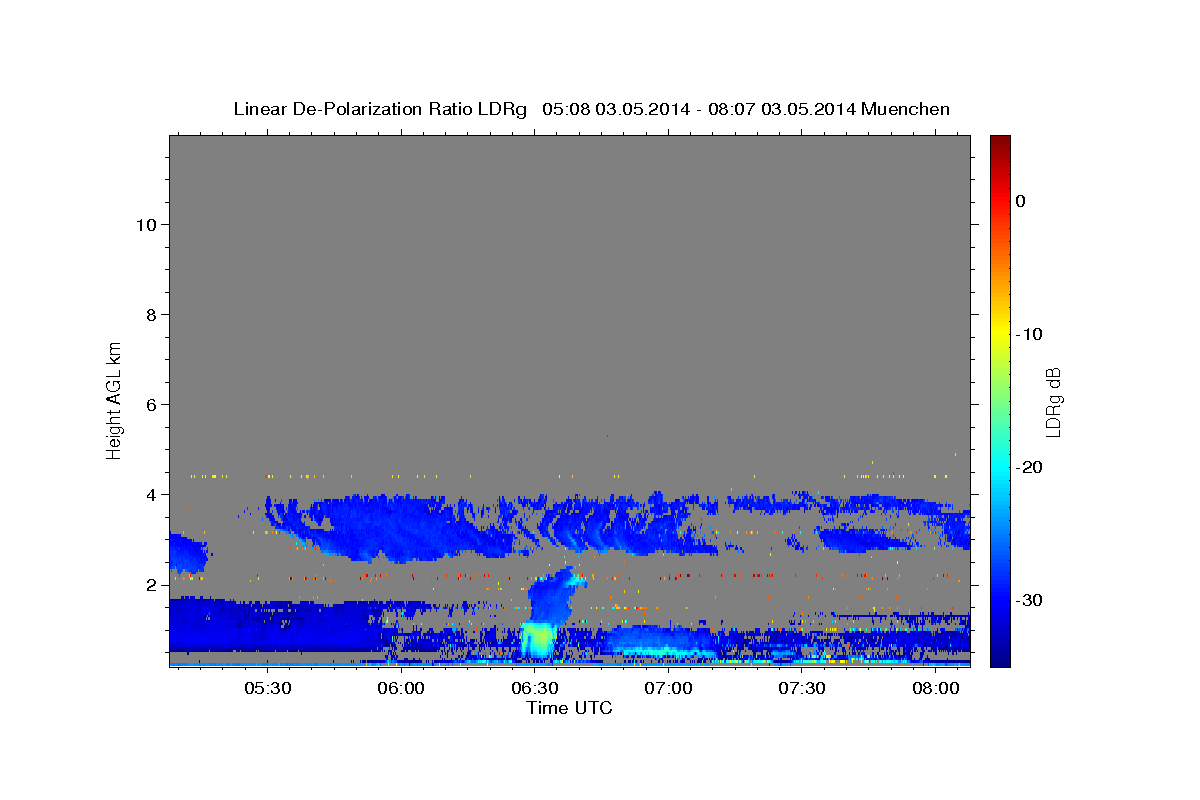The image size is (1200, 800).
Task: Click the height axis label 4
Action: point(151,494)
